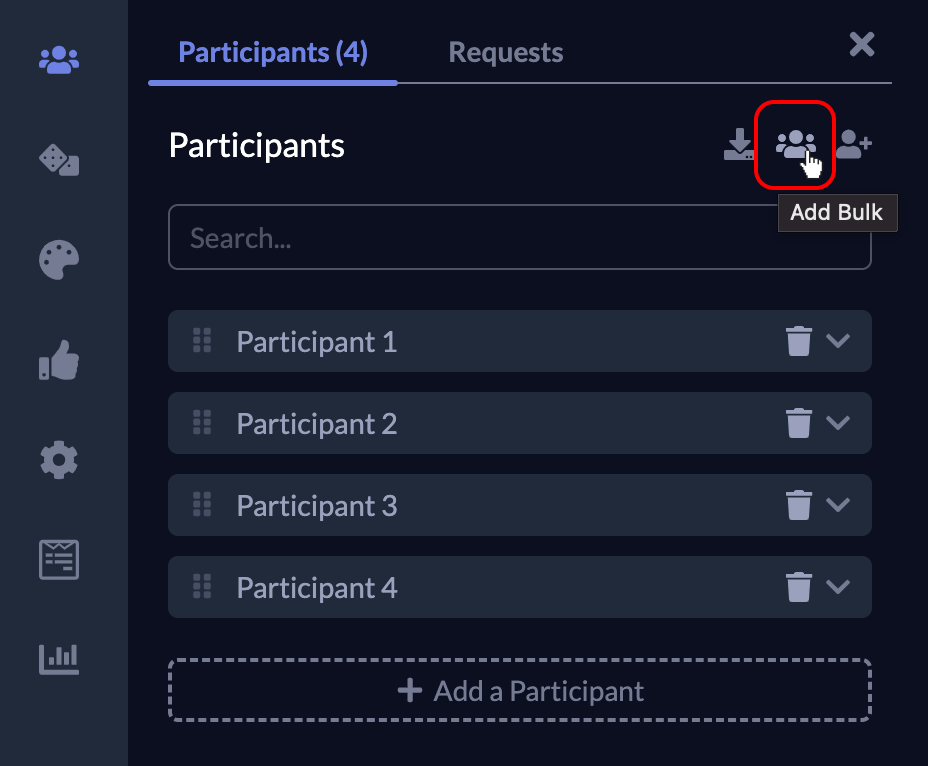Grab the drag handle of Participant 2
The height and width of the screenshot is (766, 928).
coord(202,423)
